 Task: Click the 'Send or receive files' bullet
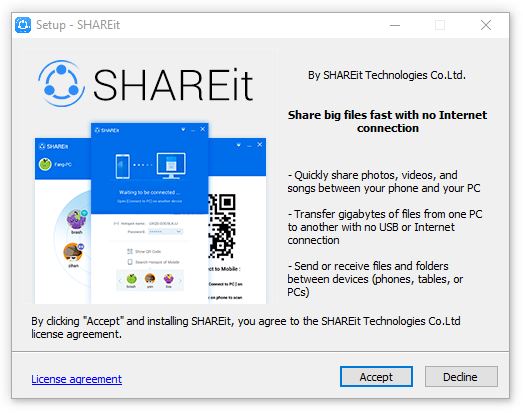click(x=375, y=279)
